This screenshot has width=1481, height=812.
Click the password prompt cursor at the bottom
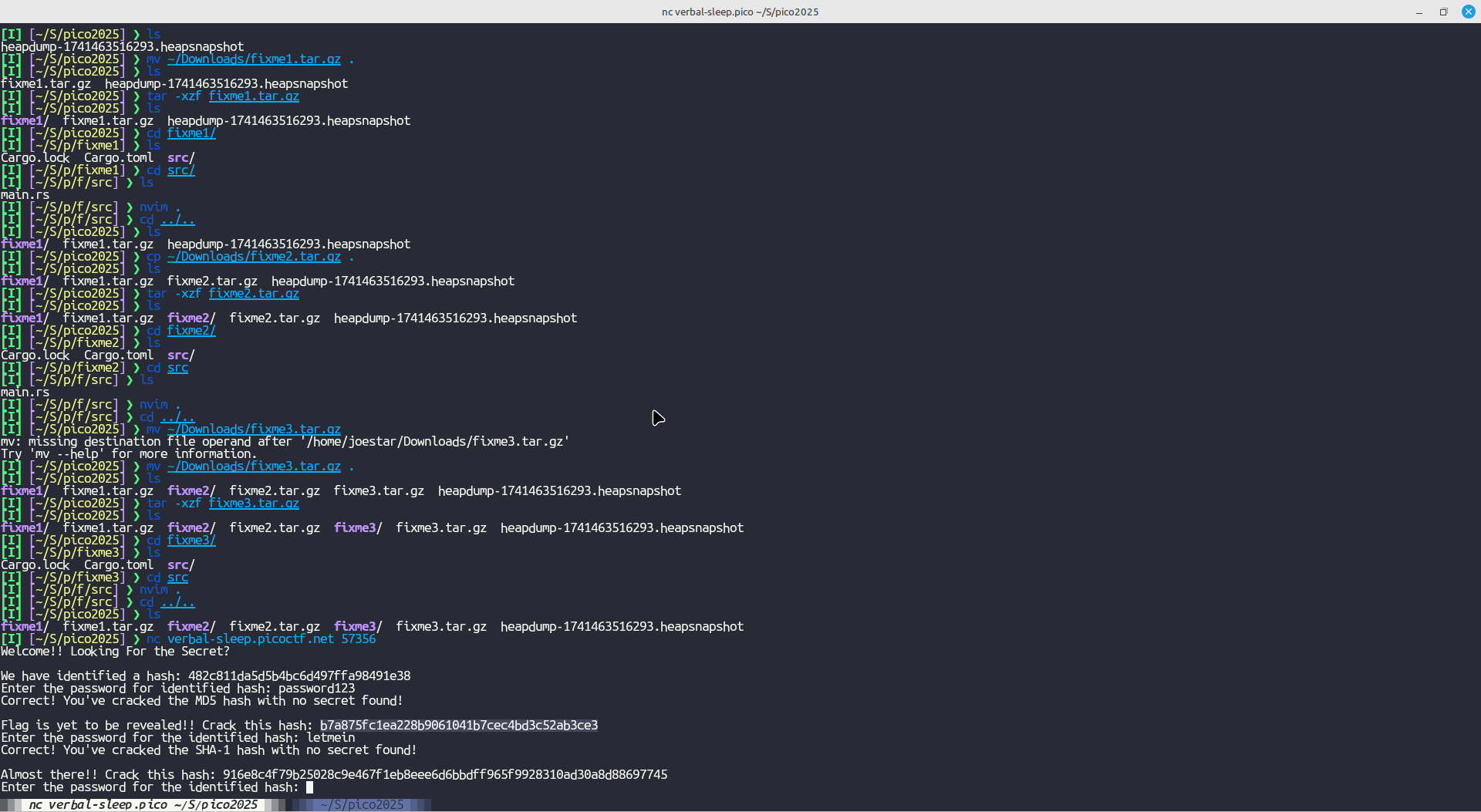click(309, 787)
